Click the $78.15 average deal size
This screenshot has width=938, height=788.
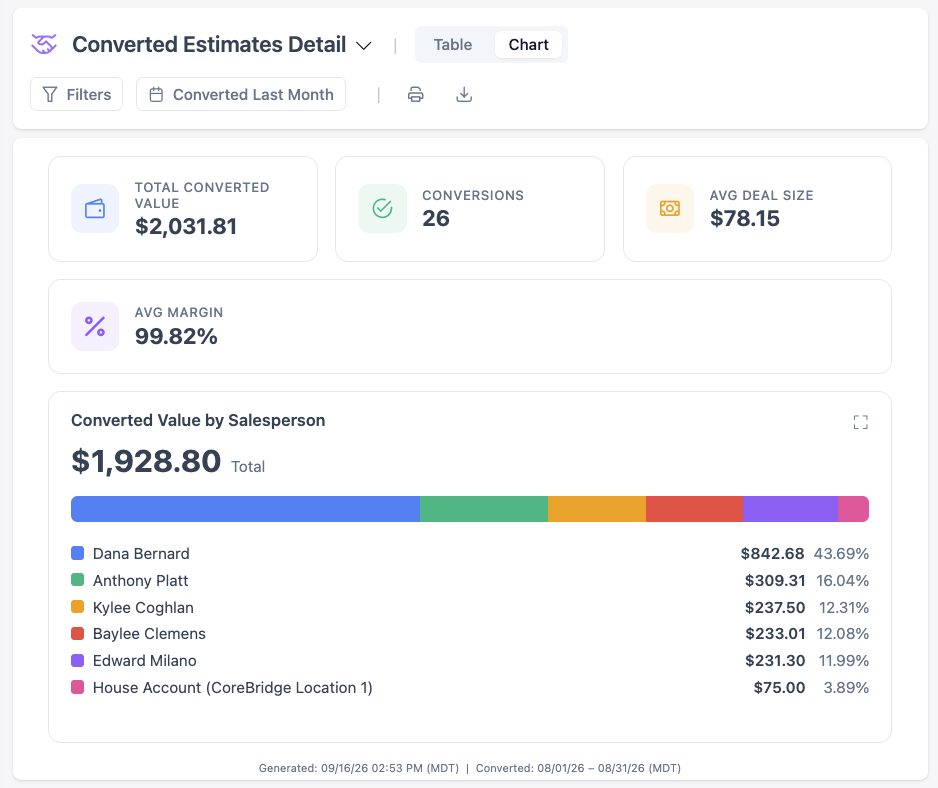745,218
